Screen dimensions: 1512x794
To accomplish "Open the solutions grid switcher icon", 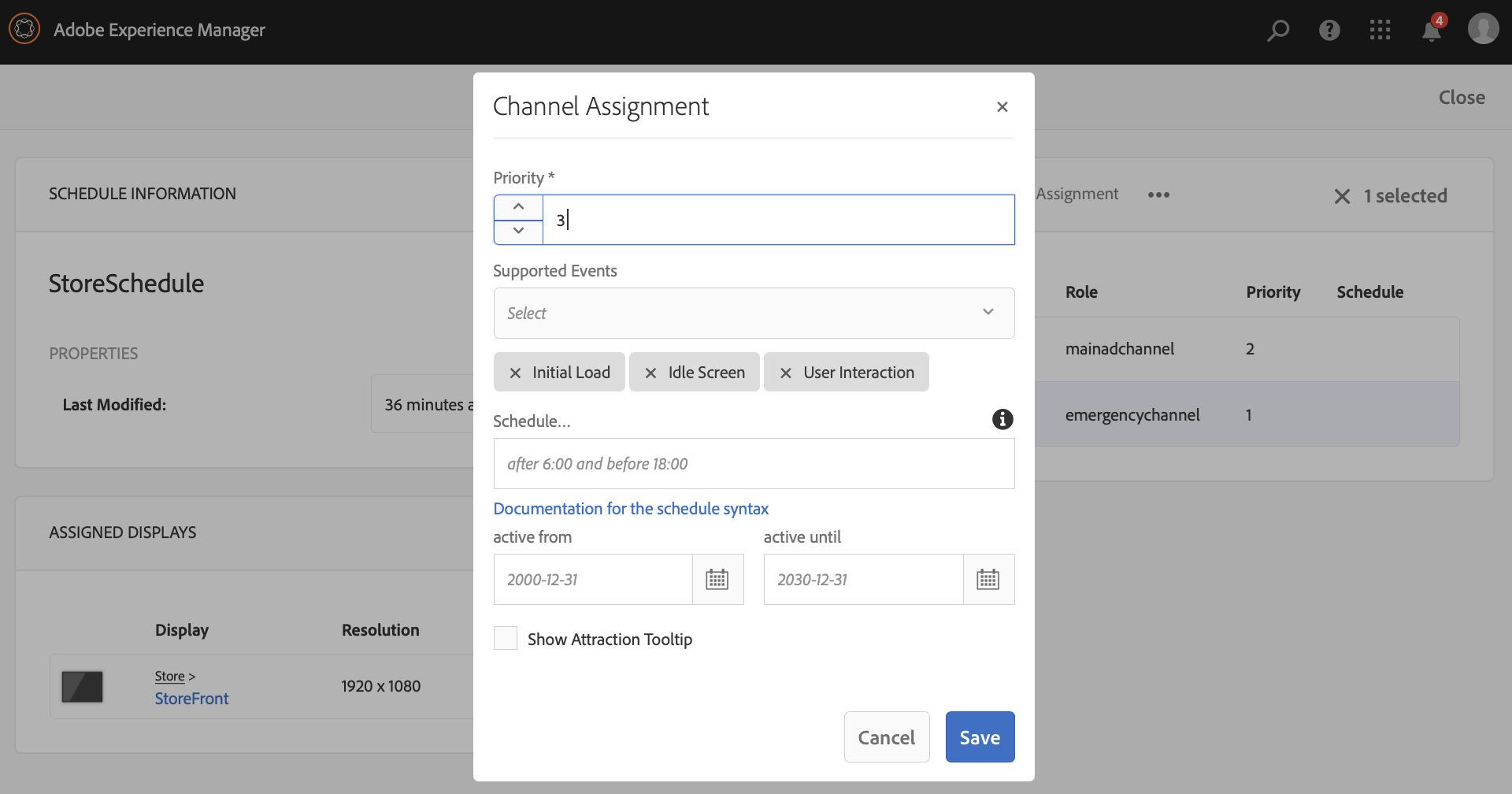I will tap(1380, 31).
